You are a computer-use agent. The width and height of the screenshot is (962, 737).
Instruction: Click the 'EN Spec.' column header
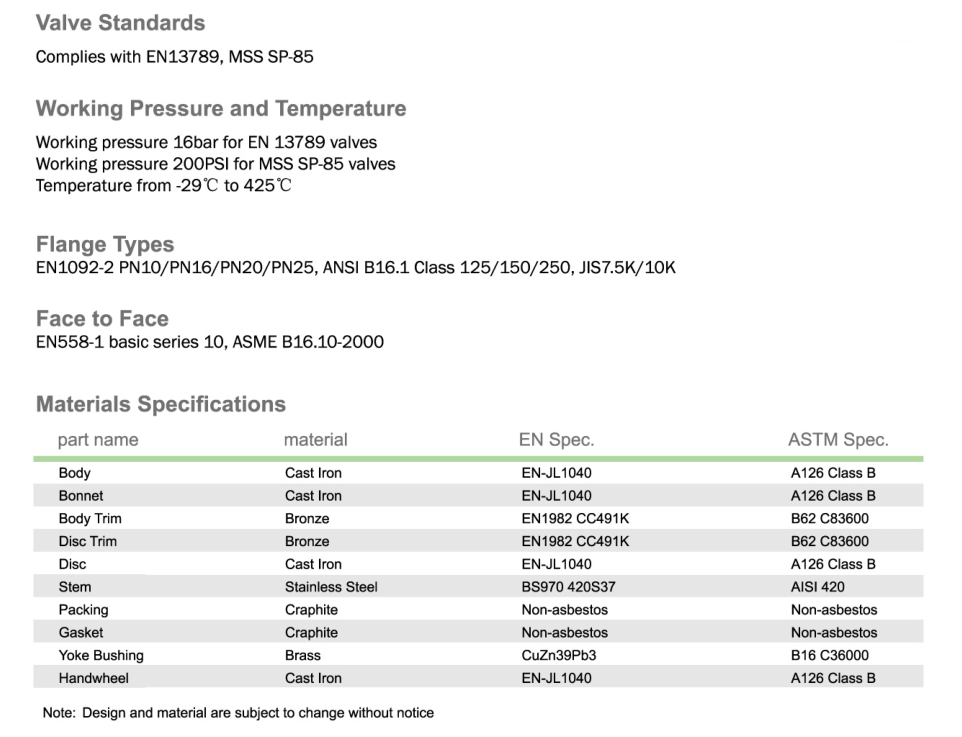coord(557,440)
